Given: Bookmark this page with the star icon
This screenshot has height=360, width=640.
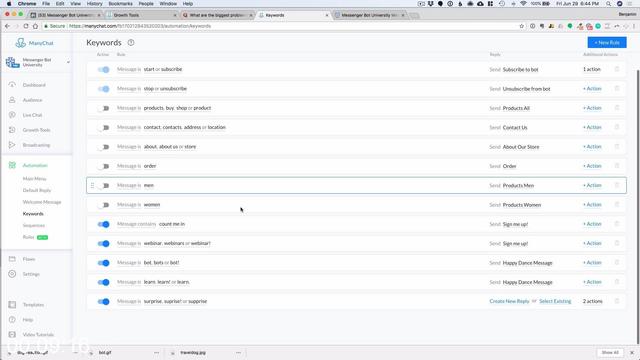Looking at the screenshot, I should tap(521, 26).
